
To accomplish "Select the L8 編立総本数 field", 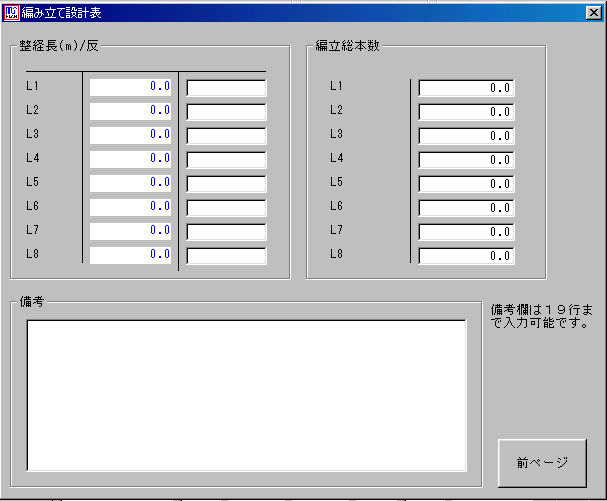I will click(x=466, y=255).
